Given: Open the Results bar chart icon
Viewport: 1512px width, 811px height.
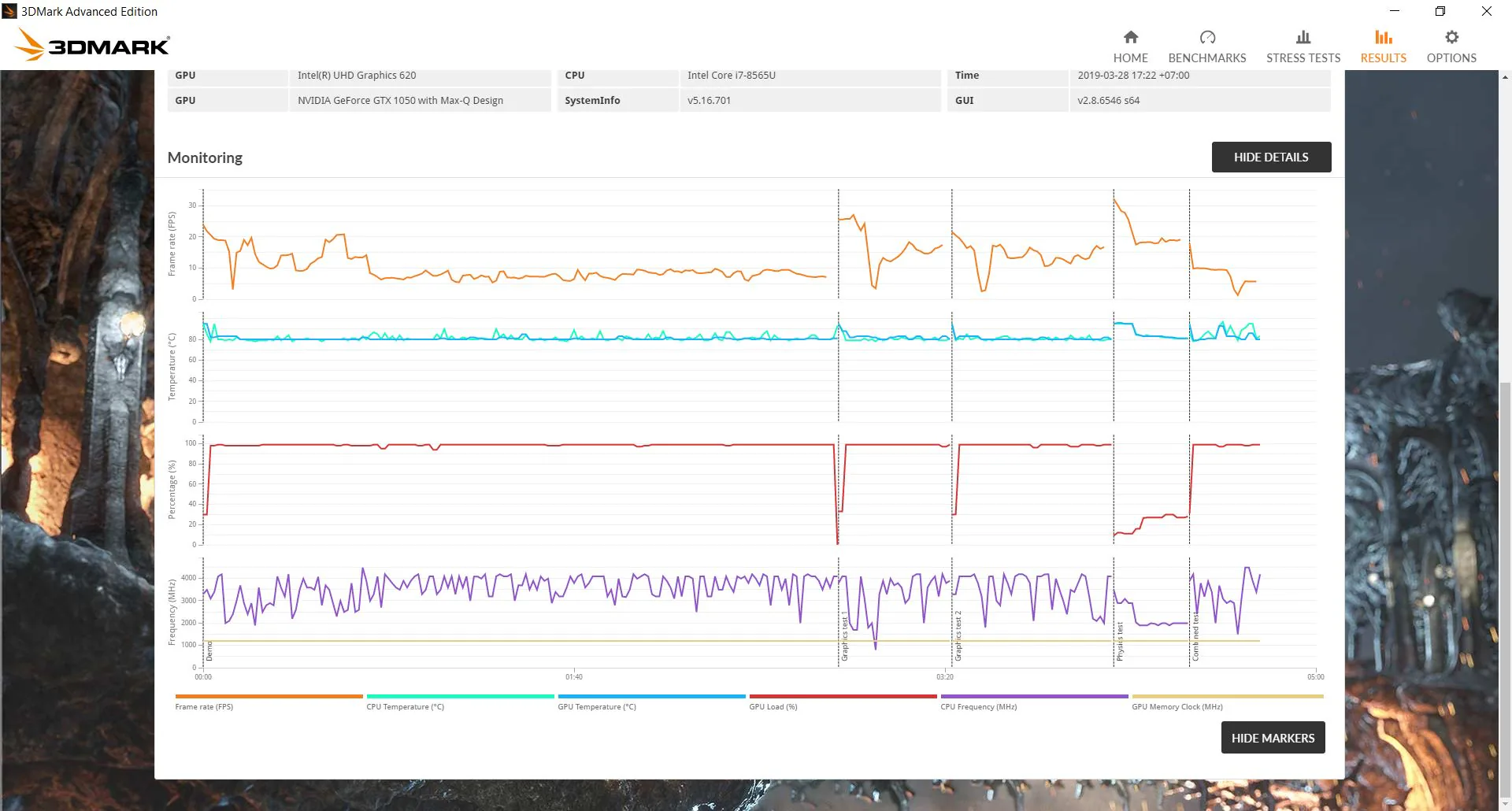Looking at the screenshot, I should pos(1383,37).
